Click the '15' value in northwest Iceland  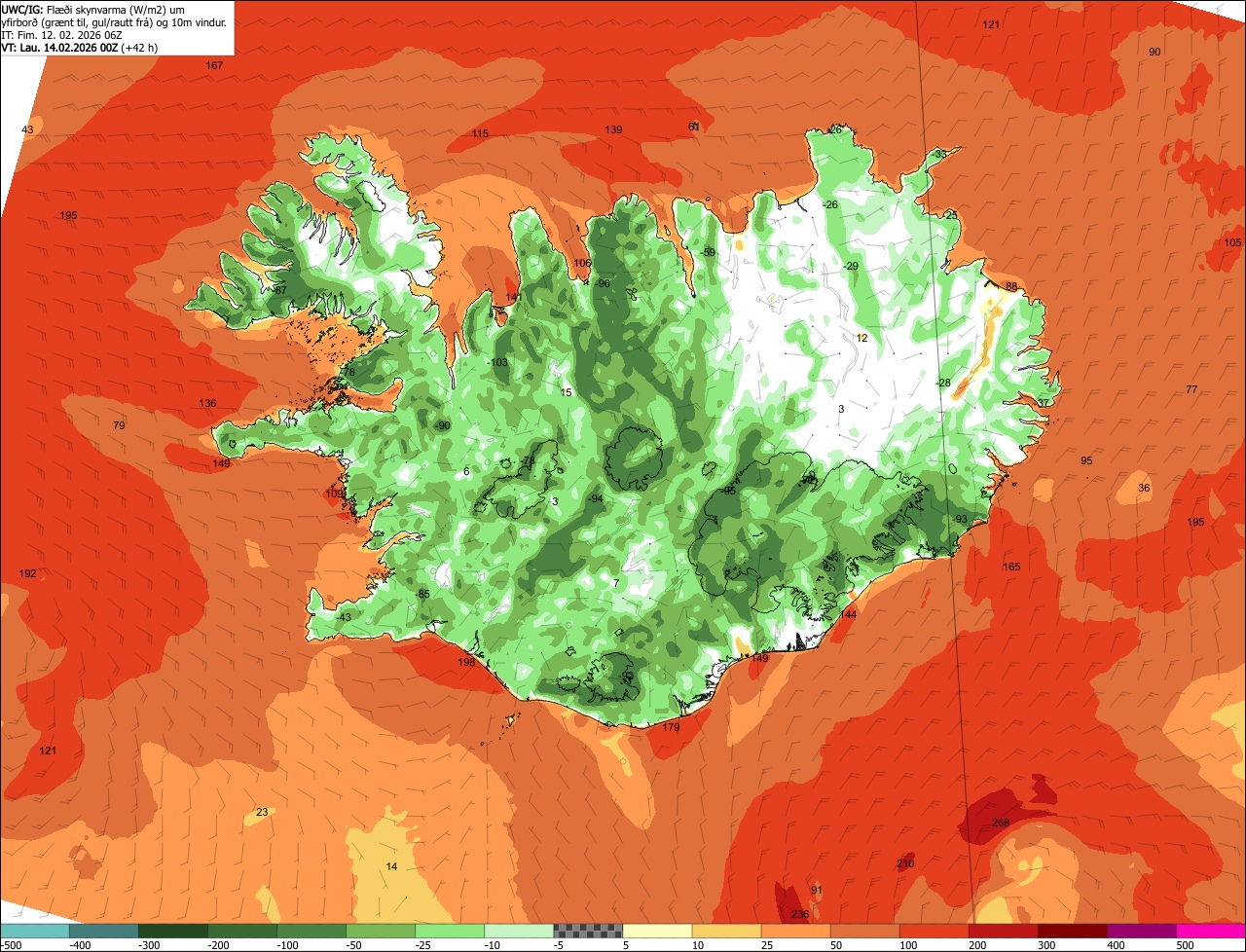point(567,392)
